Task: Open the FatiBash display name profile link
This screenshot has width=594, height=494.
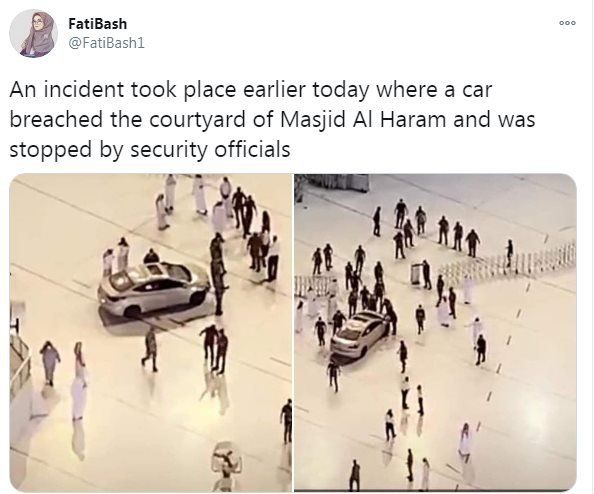Action: pos(97,23)
